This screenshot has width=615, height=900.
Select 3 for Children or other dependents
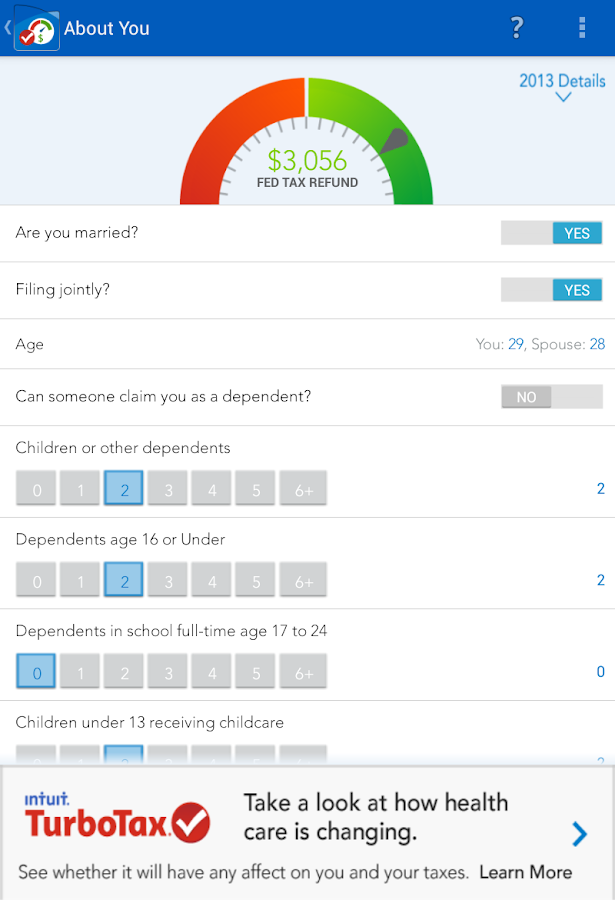[x=168, y=489]
